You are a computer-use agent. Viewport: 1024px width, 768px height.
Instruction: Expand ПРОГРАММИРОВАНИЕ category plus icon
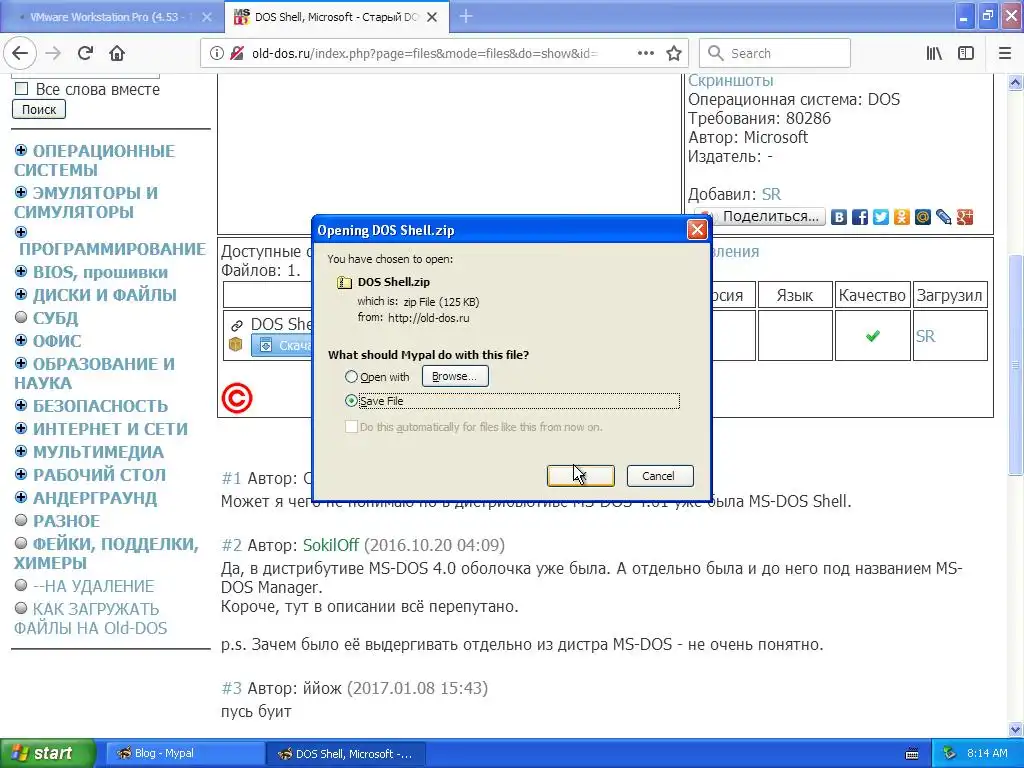[x=21, y=232]
